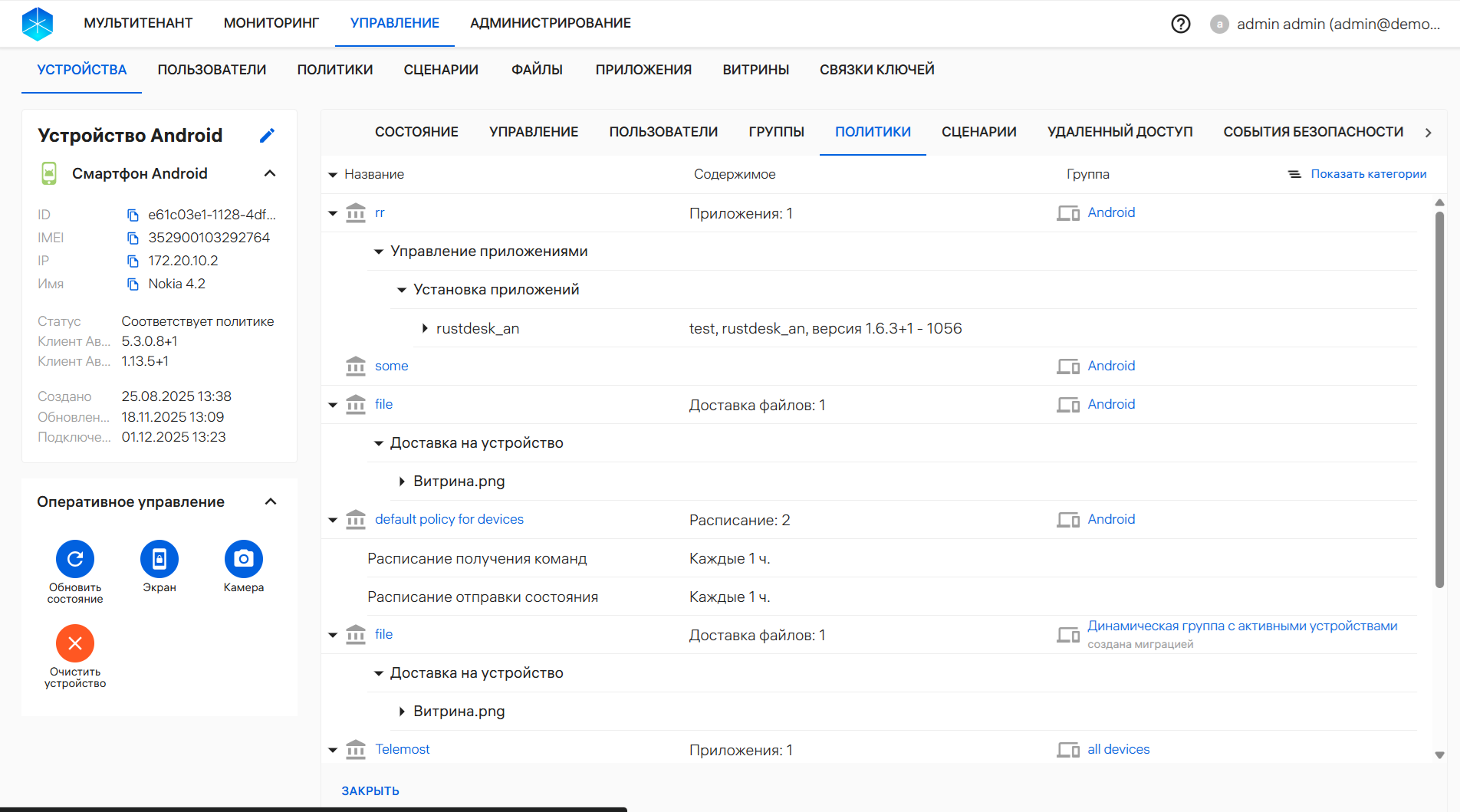The height and width of the screenshot is (812, 1460).
Task: Expand the rustdesk_an tree entry
Action: [x=425, y=328]
